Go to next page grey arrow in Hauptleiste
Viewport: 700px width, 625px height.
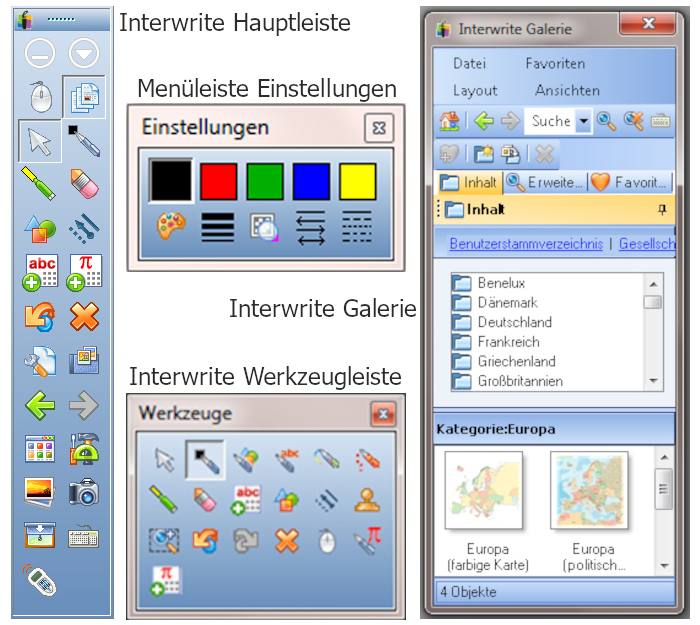click(x=84, y=405)
